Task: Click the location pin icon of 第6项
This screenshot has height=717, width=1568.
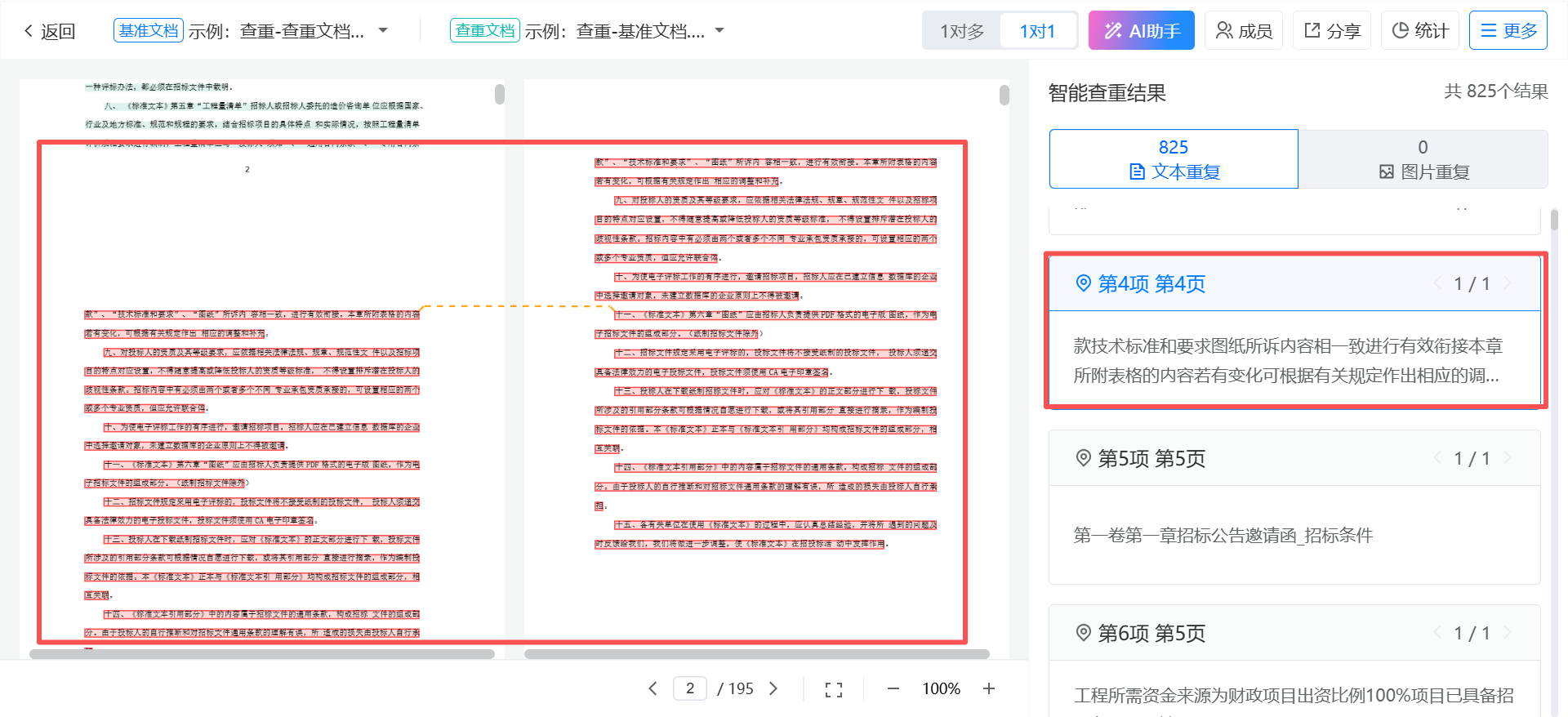Action: tap(1083, 633)
